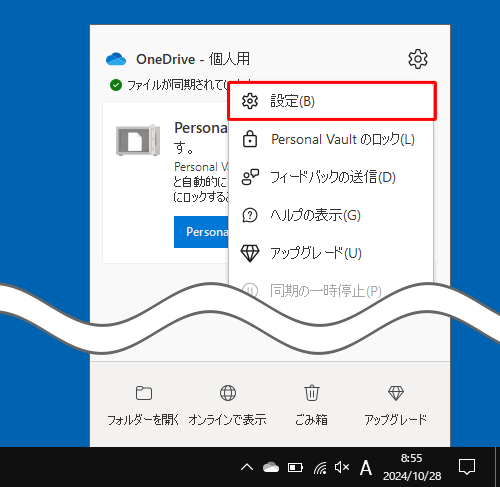Select フィードバックの送信(D) menu entry
500x487 pixels.
331,177
